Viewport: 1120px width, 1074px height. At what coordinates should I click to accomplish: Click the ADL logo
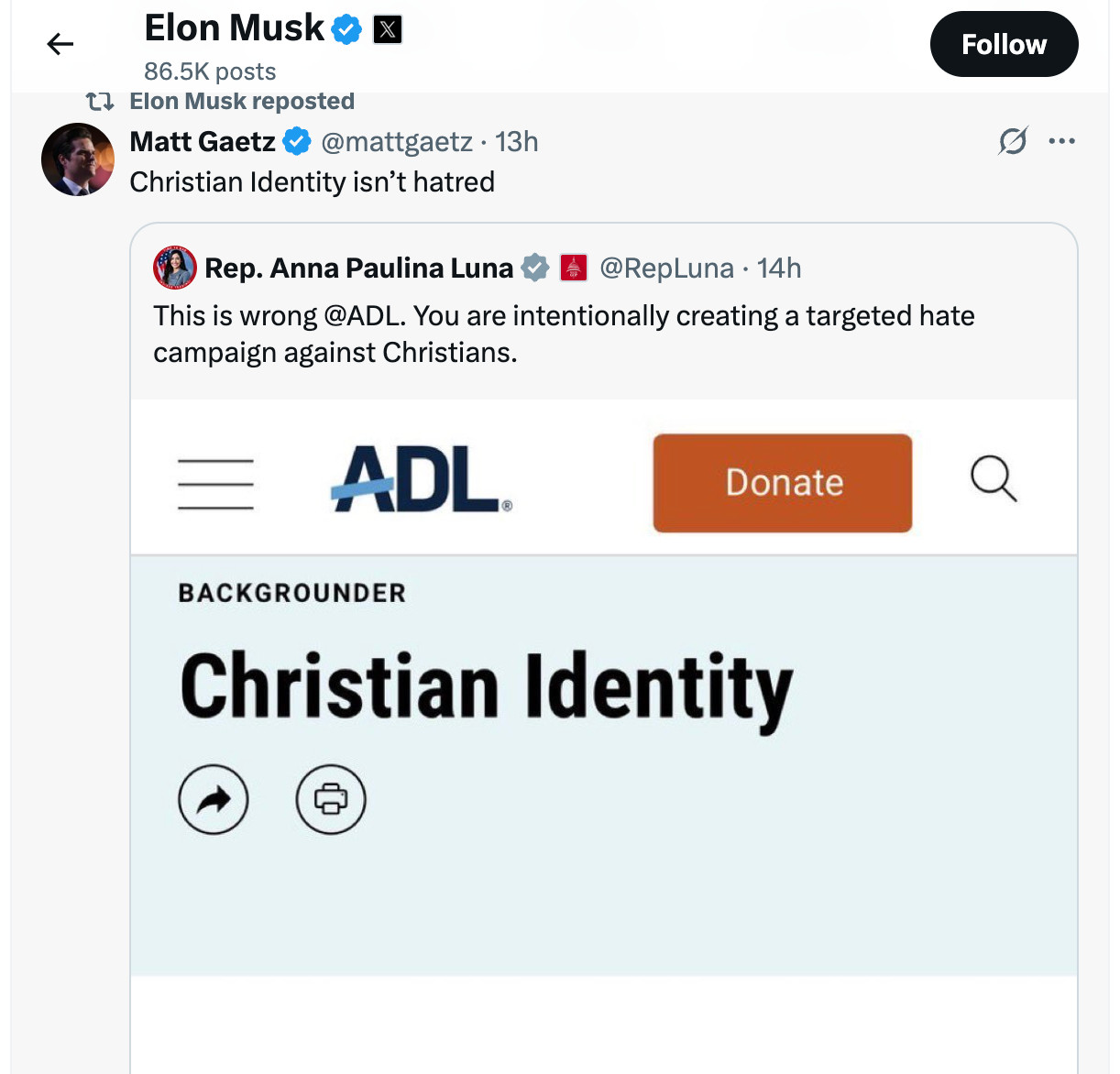pyautogui.click(x=421, y=479)
